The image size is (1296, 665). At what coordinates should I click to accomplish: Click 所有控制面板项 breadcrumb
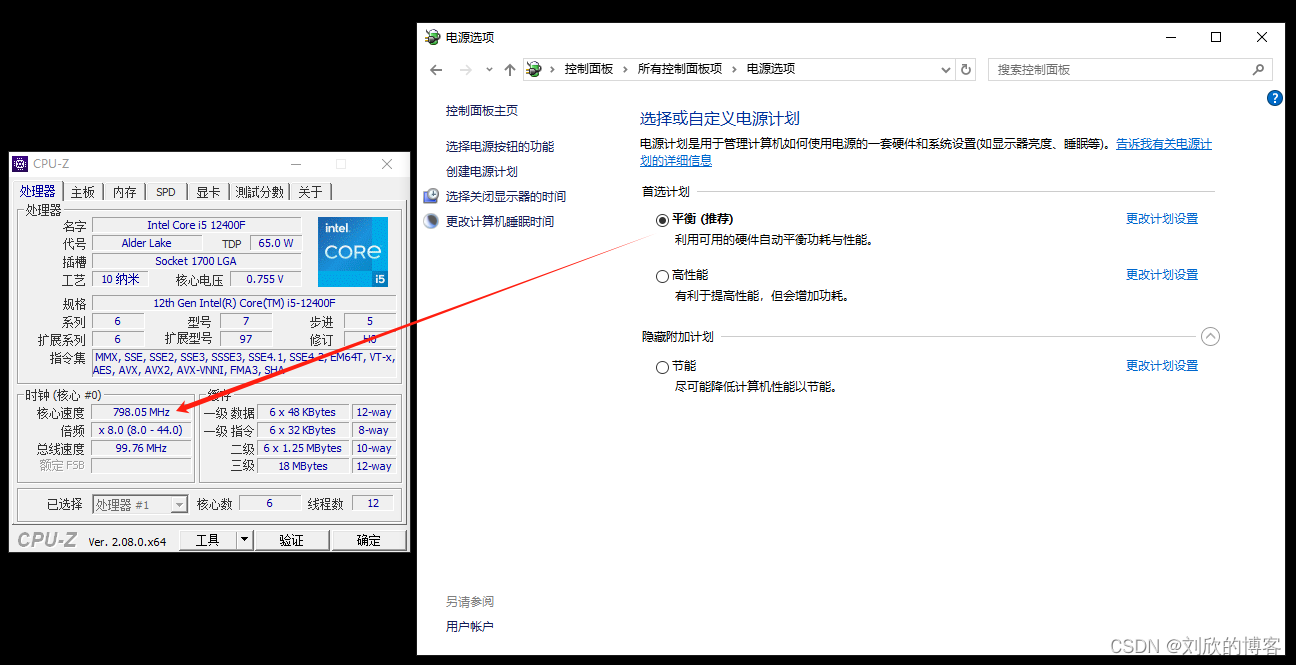(x=680, y=69)
